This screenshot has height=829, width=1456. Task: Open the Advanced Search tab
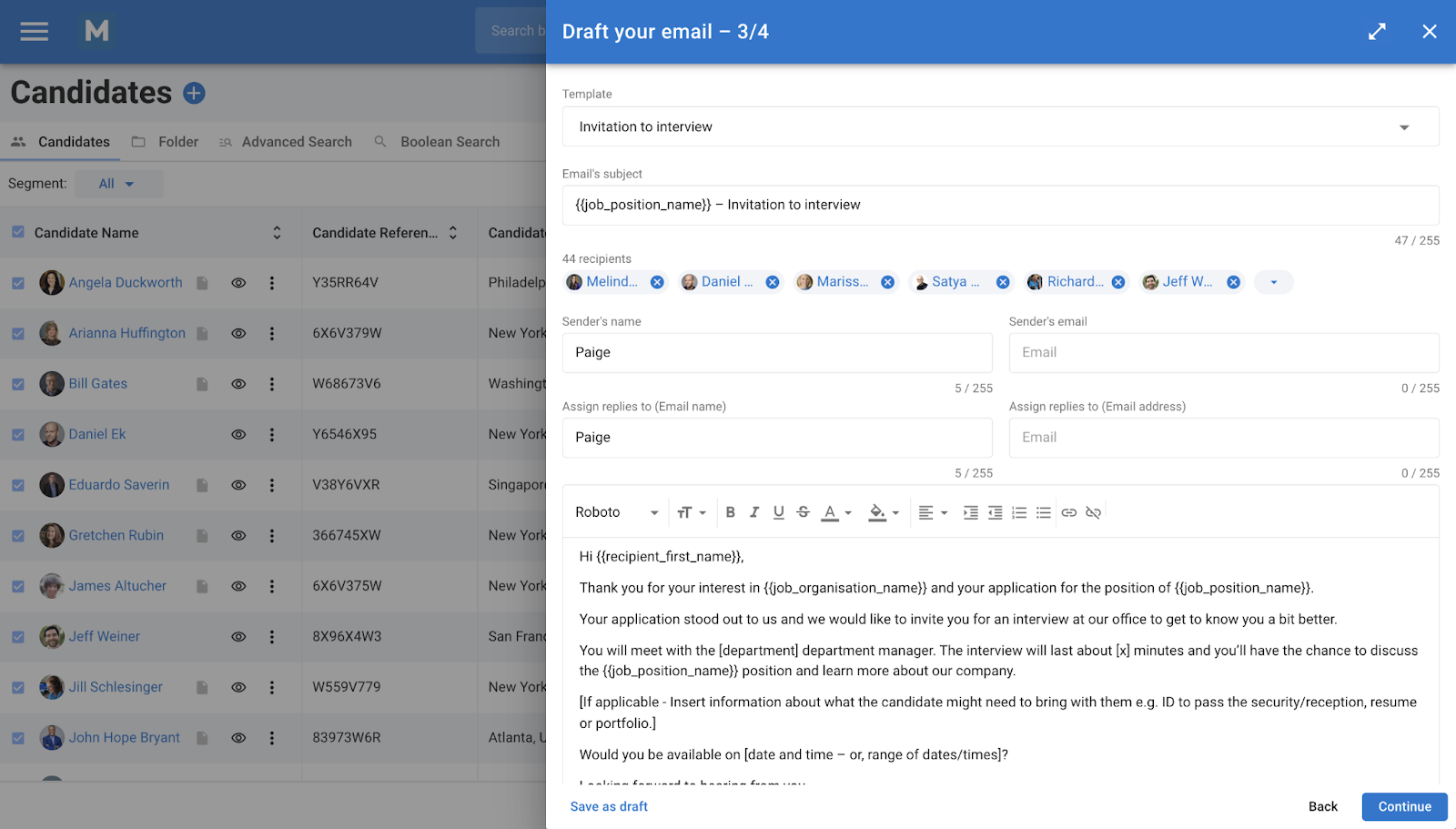coord(297,141)
